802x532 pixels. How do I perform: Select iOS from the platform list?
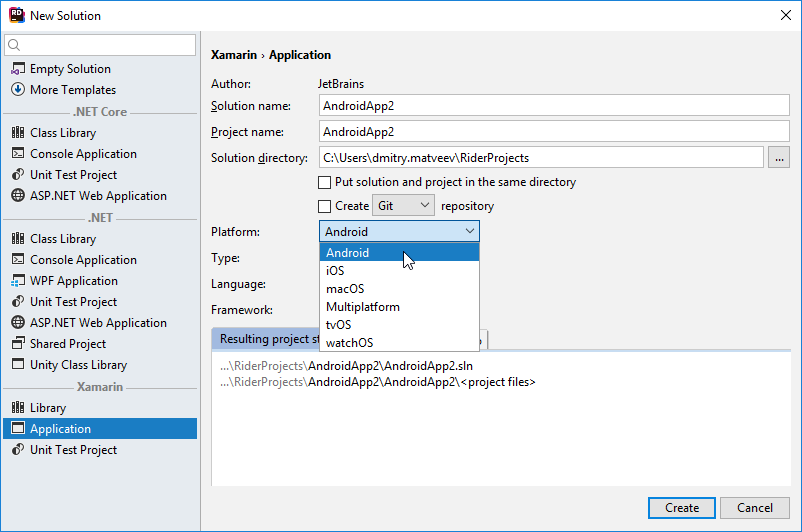335,271
